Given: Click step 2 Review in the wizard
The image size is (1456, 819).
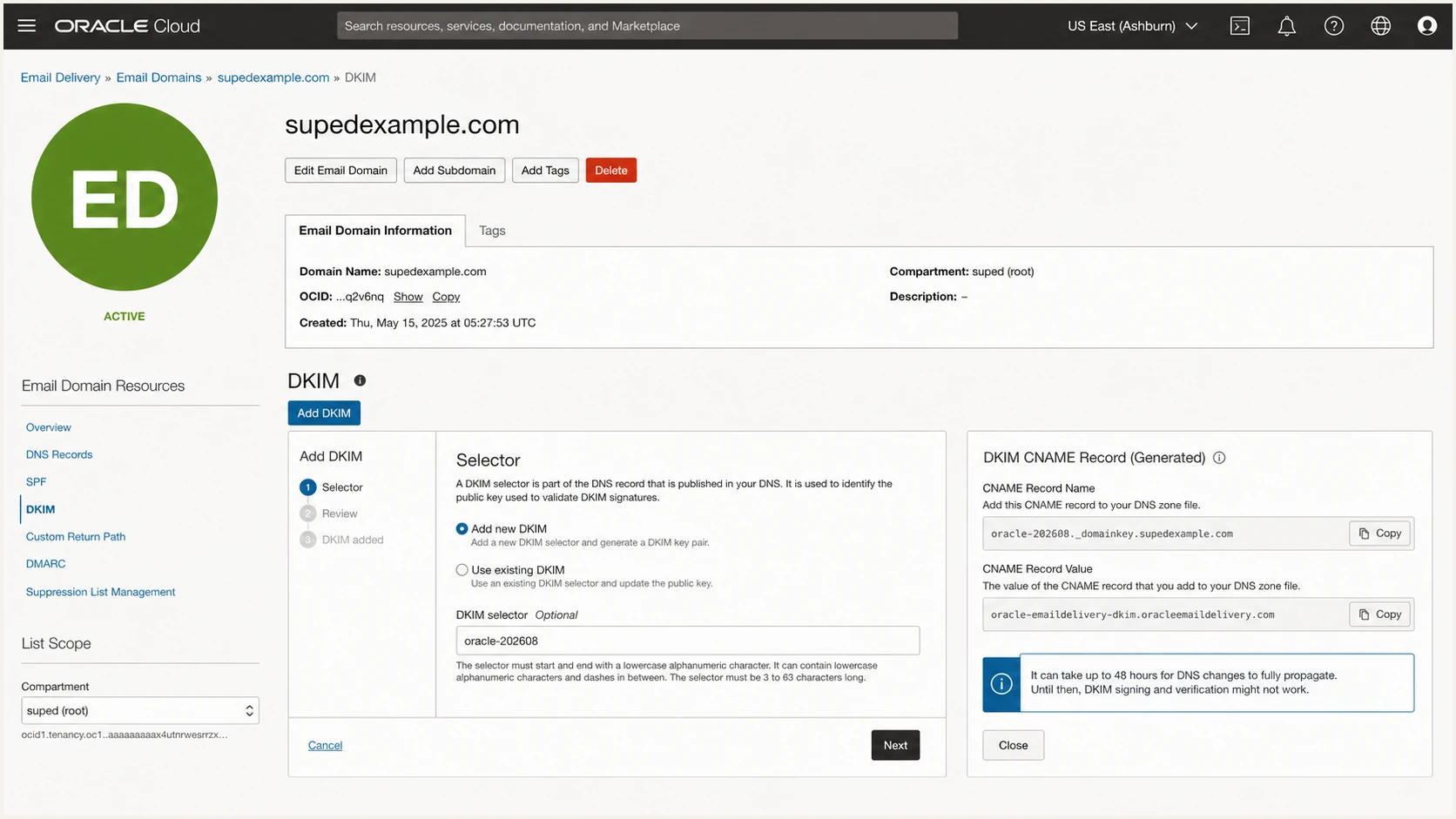Looking at the screenshot, I should [x=329, y=514].
